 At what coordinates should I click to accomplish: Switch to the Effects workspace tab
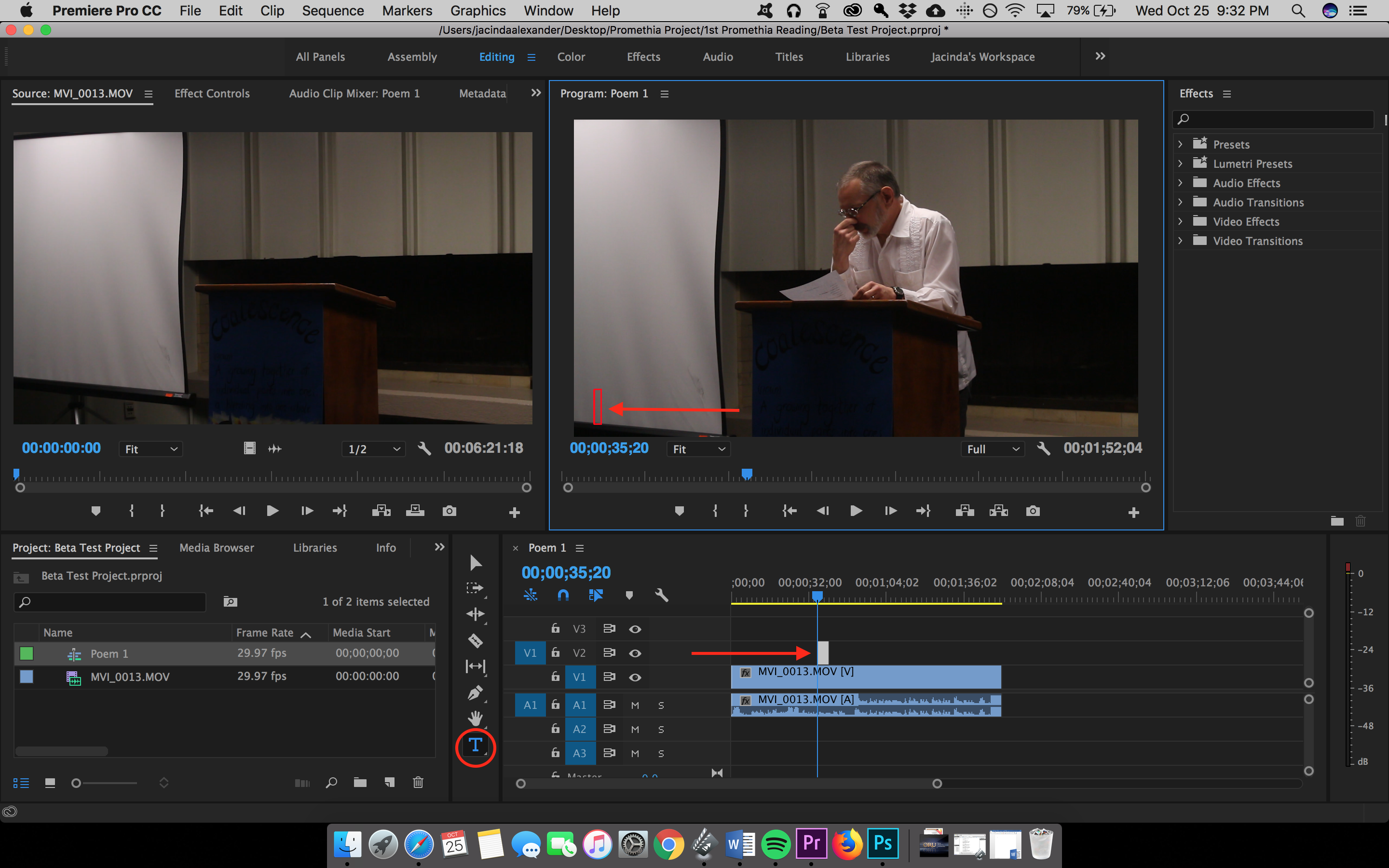coord(643,57)
